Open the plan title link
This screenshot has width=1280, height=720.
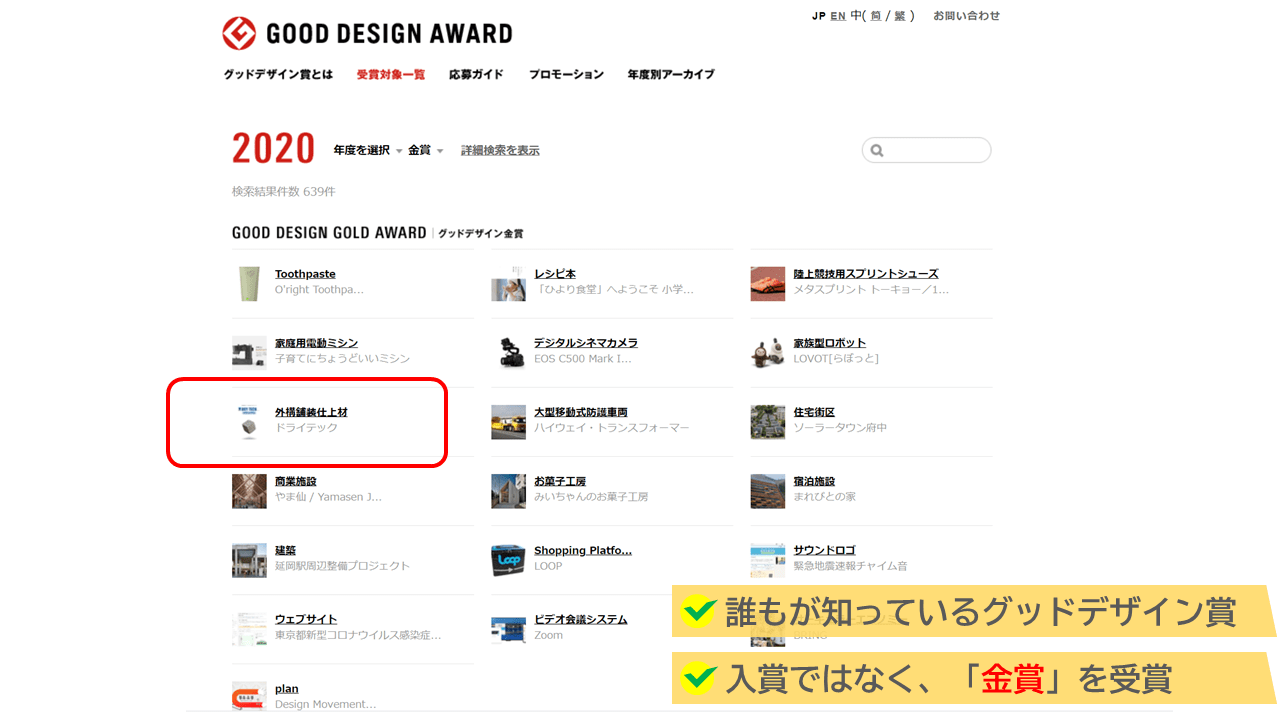(287, 689)
